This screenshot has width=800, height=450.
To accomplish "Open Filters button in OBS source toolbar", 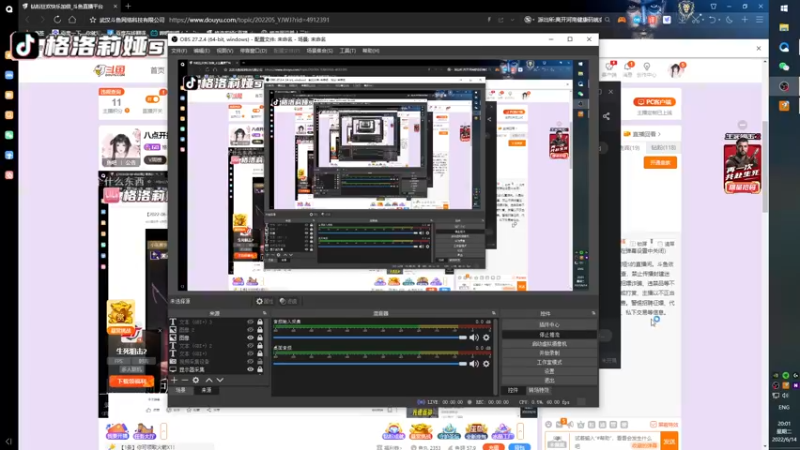I will (x=288, y=302).
